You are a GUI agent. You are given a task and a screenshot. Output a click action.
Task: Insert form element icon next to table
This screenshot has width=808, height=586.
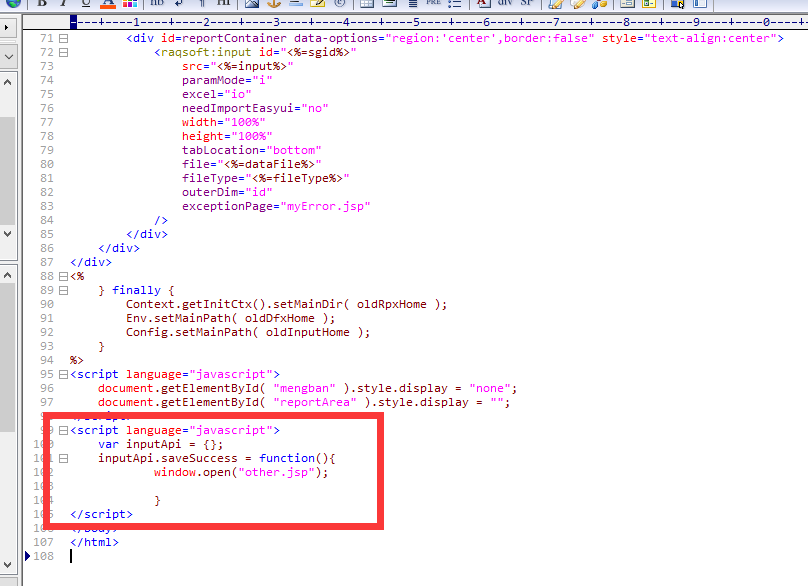click(x=390, y=4)
